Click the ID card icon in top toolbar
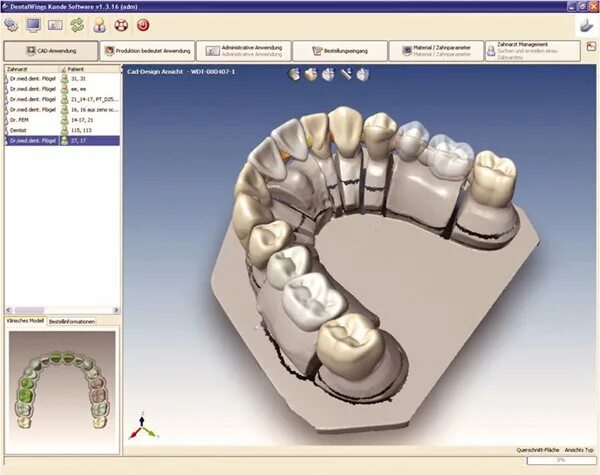Viewport: 600px width, 475px height. point(55,25)
